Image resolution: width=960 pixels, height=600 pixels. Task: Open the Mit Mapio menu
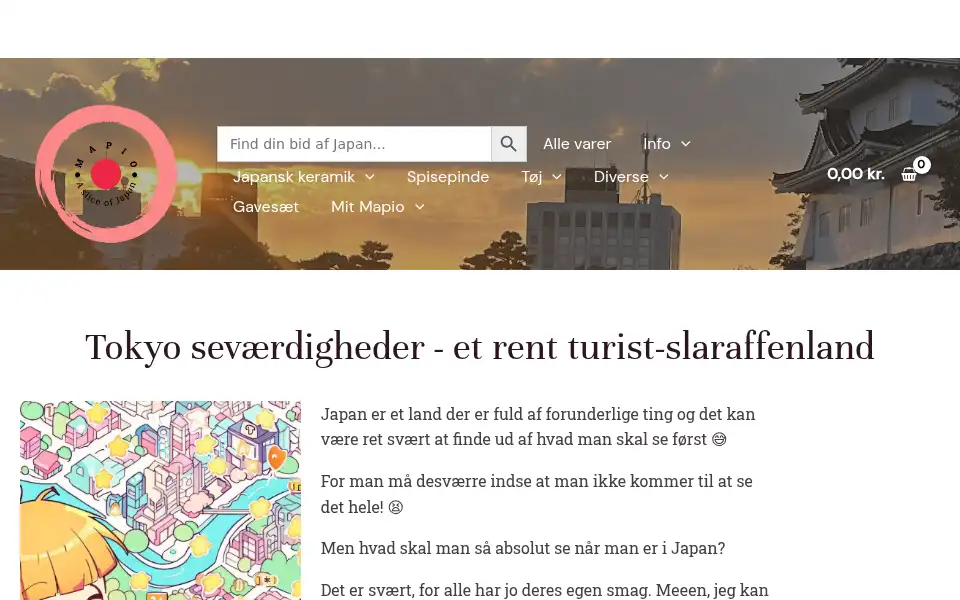[367, 207]
